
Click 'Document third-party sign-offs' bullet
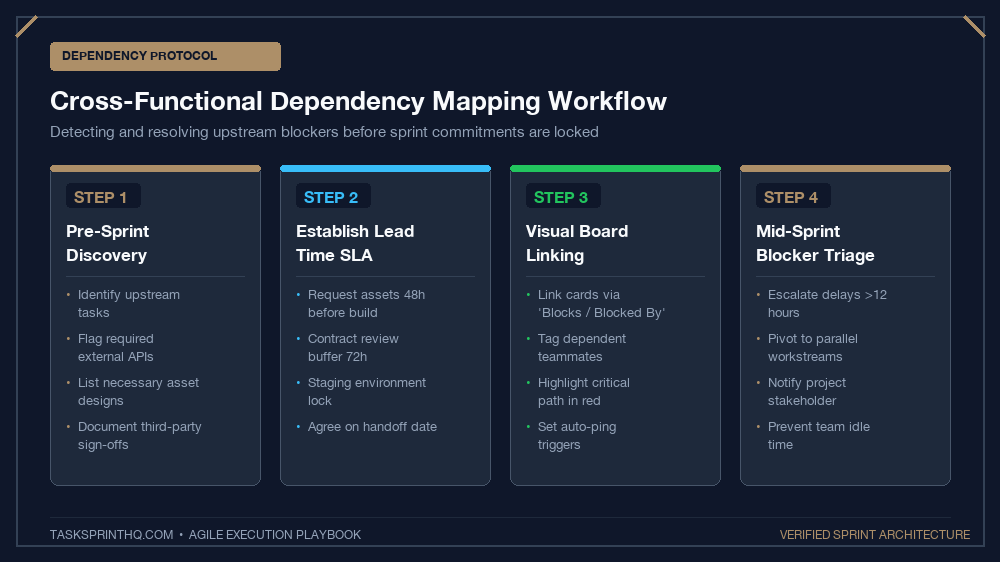coord(140,436)
